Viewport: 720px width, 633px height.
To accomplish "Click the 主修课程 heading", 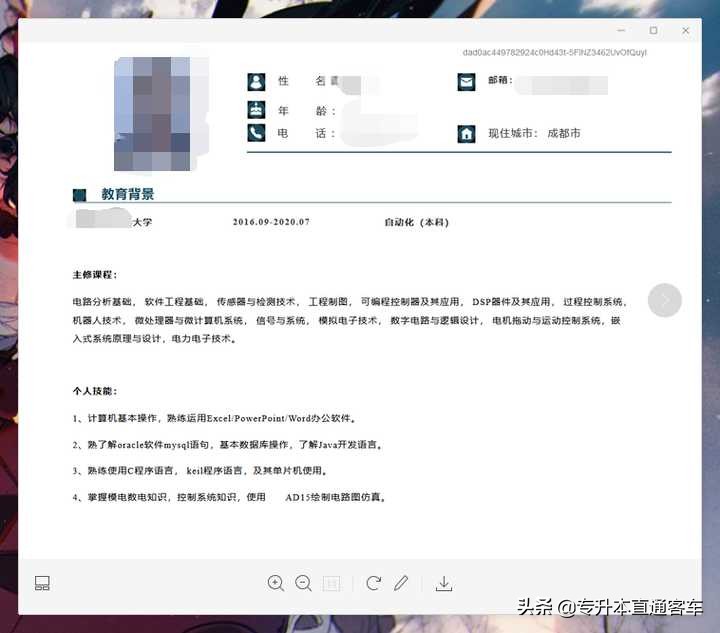I will pyautogui.click(x=95, y=274).
